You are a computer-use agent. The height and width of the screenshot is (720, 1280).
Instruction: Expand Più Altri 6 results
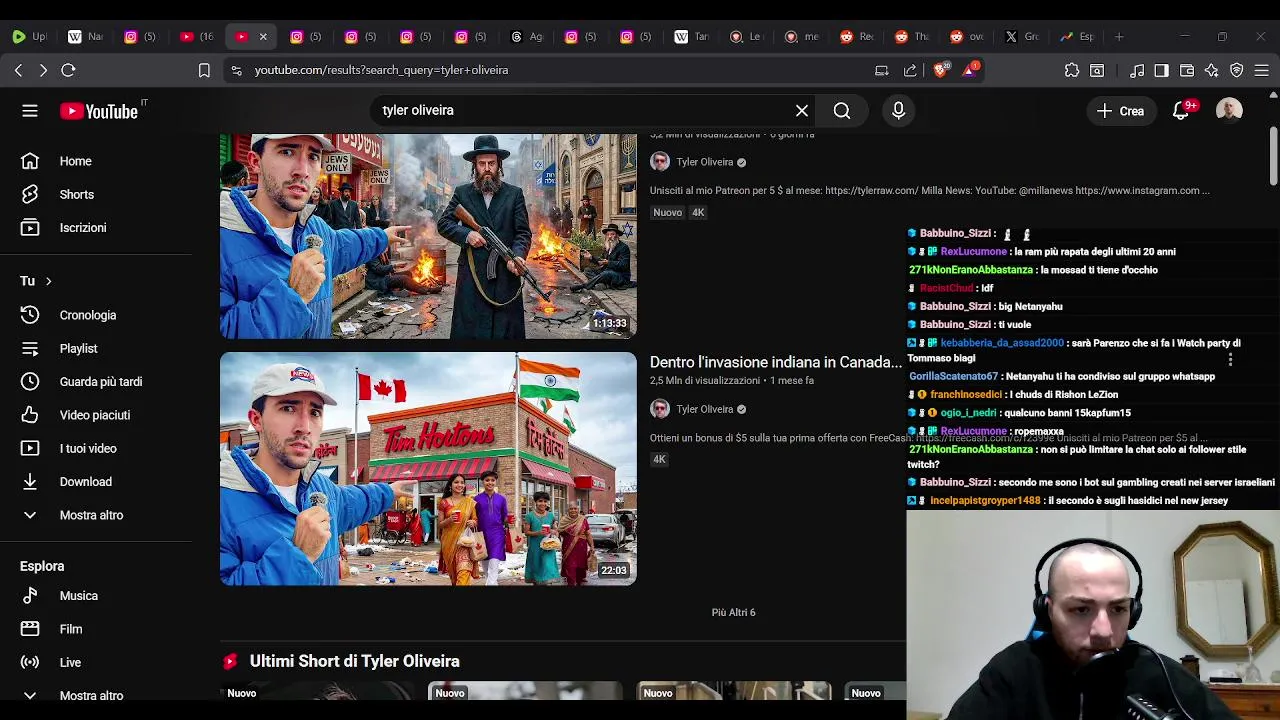(733, 612)
